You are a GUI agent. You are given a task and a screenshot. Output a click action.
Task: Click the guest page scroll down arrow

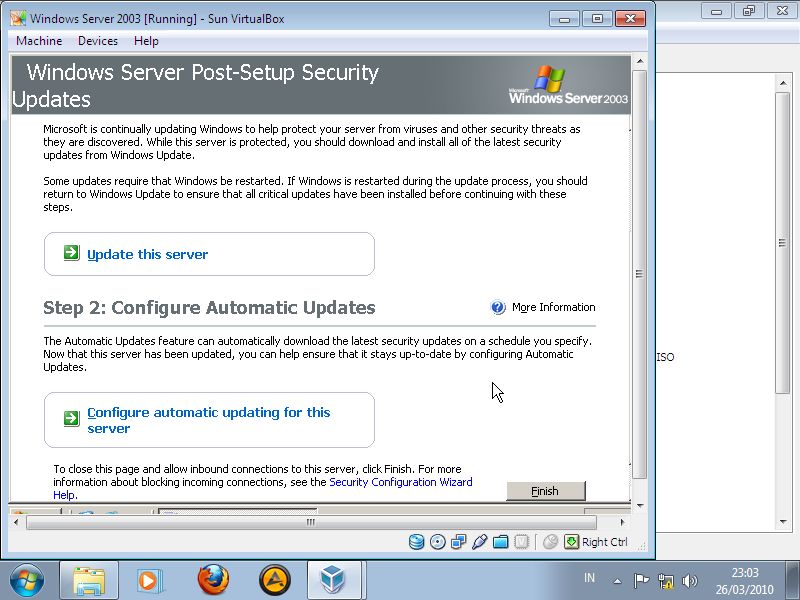click(640, 506)
